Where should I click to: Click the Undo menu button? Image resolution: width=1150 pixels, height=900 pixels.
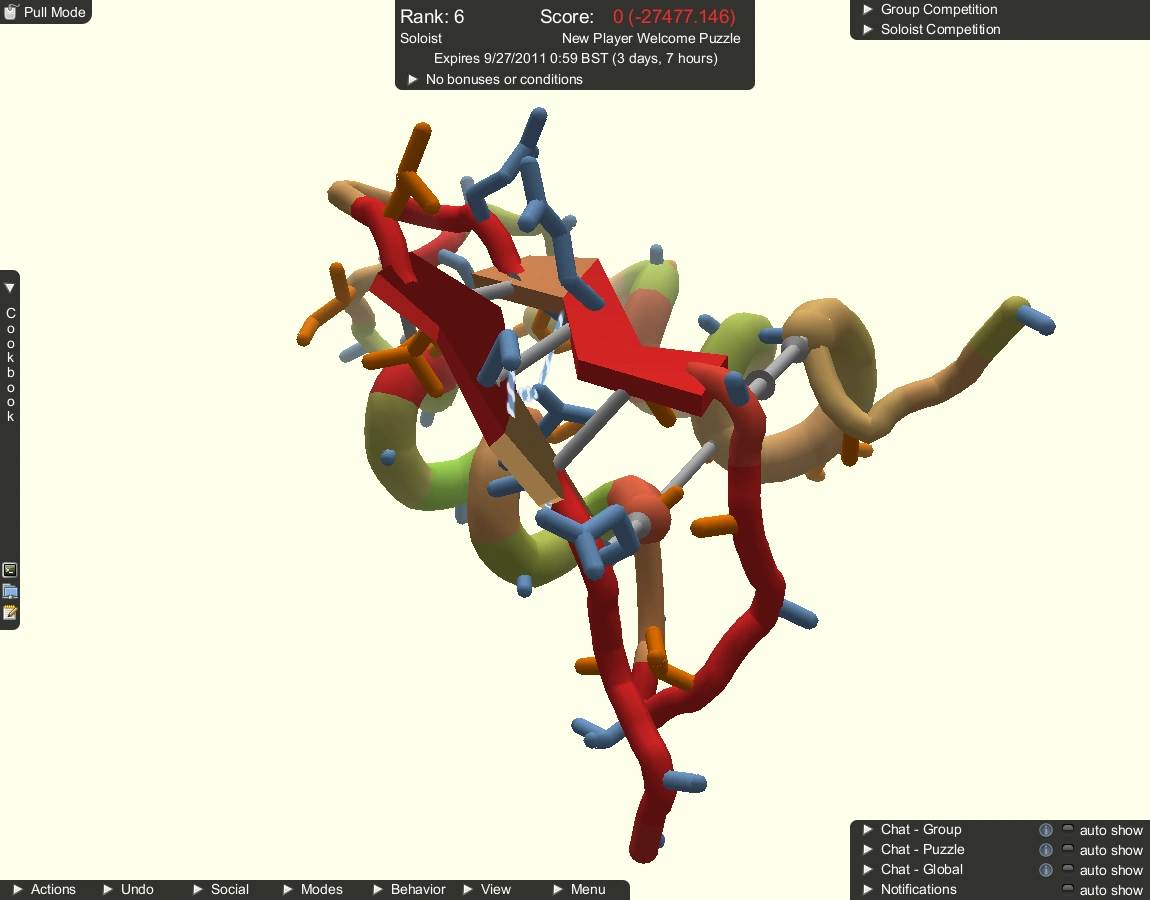(x=128, y=889)
